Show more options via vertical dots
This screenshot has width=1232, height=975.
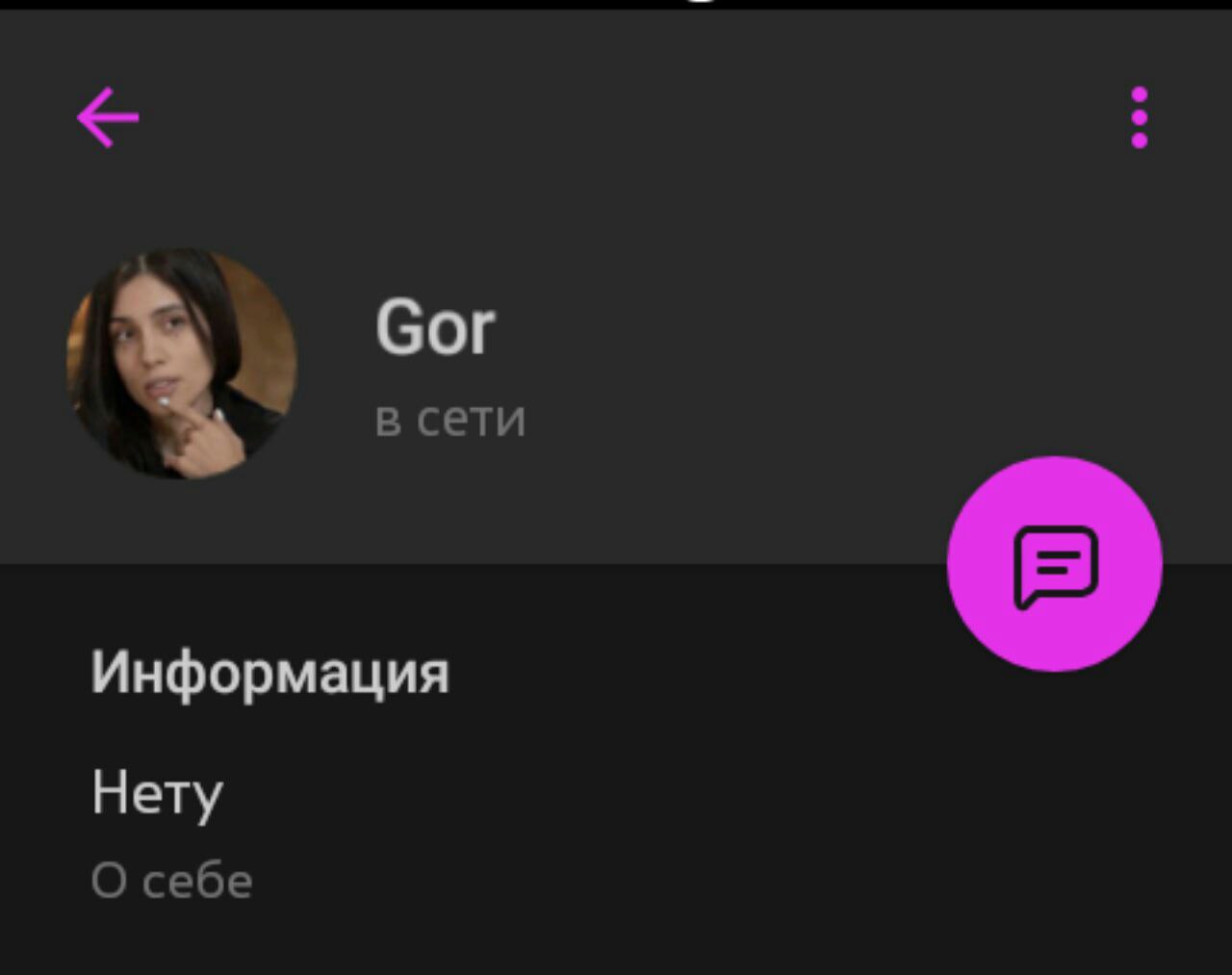point(1140,117)
